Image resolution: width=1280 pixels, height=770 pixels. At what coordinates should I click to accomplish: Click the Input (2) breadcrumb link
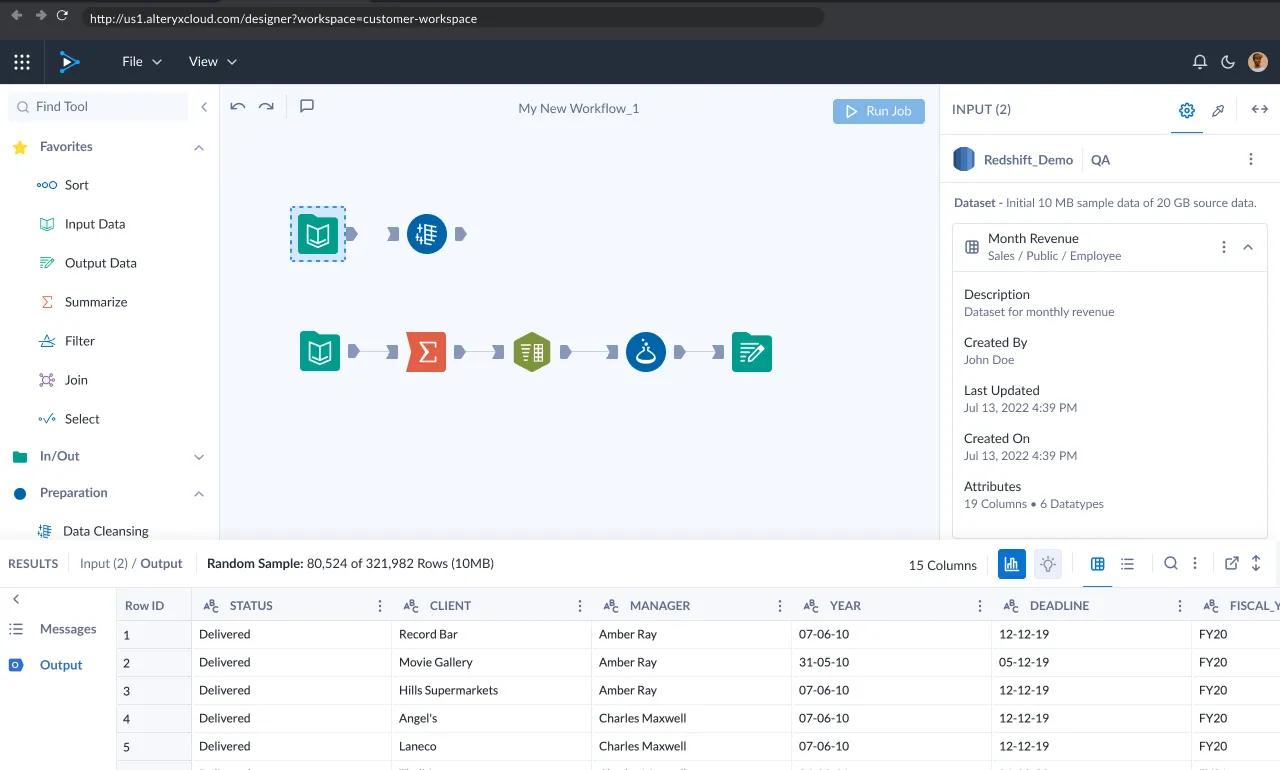pyautogui.click(x=104, y=564)
